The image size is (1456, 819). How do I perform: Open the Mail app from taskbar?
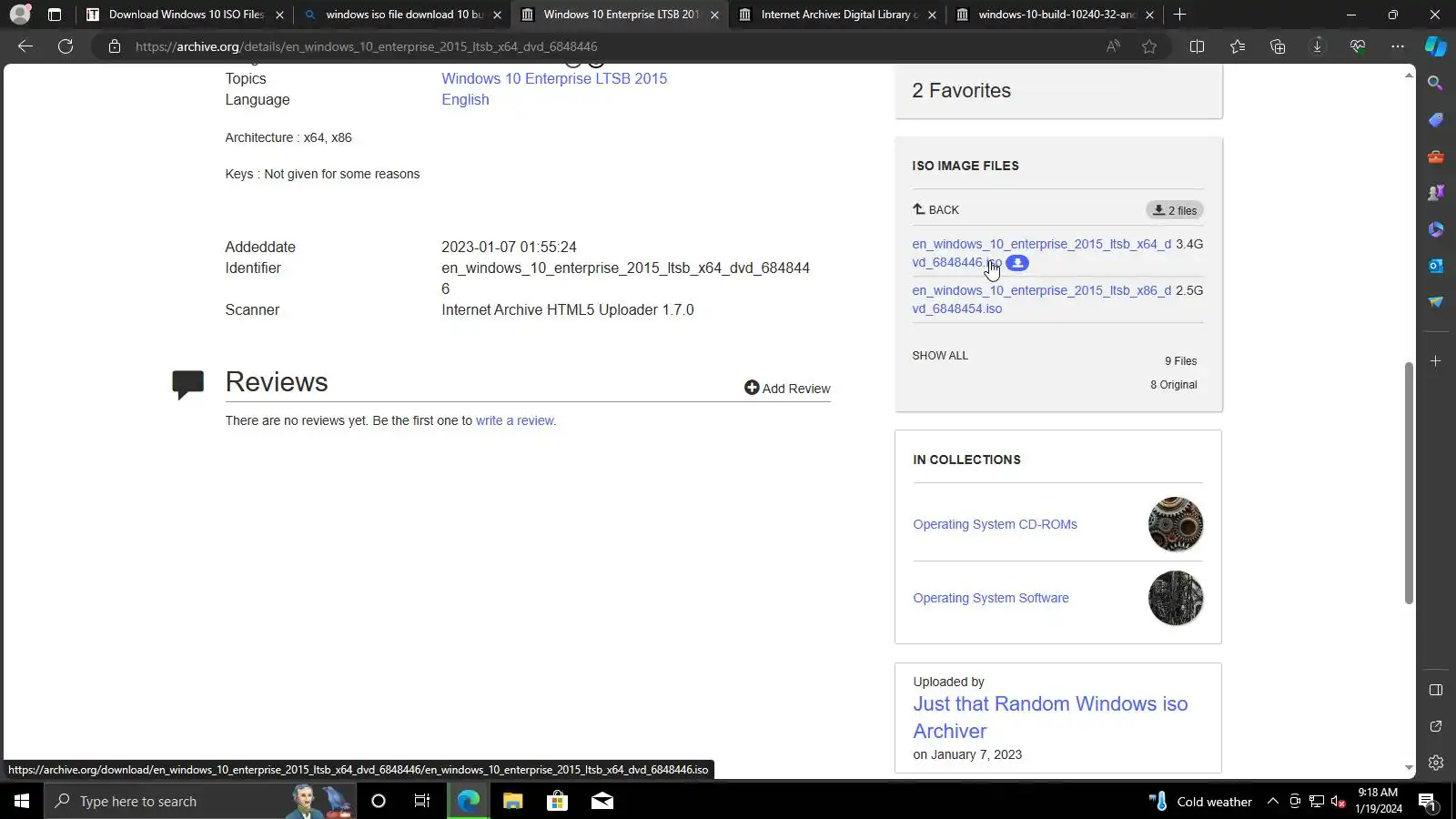coord(602,801)
